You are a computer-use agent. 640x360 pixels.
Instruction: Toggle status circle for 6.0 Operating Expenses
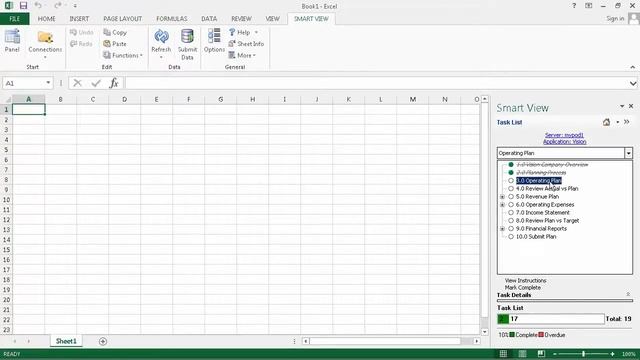tap(511, 204)
